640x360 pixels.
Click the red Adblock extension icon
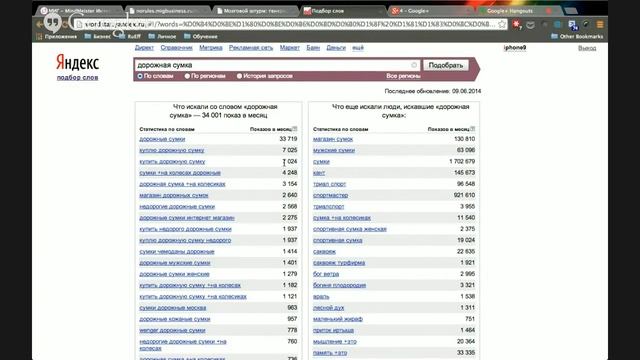click(517, 24)
